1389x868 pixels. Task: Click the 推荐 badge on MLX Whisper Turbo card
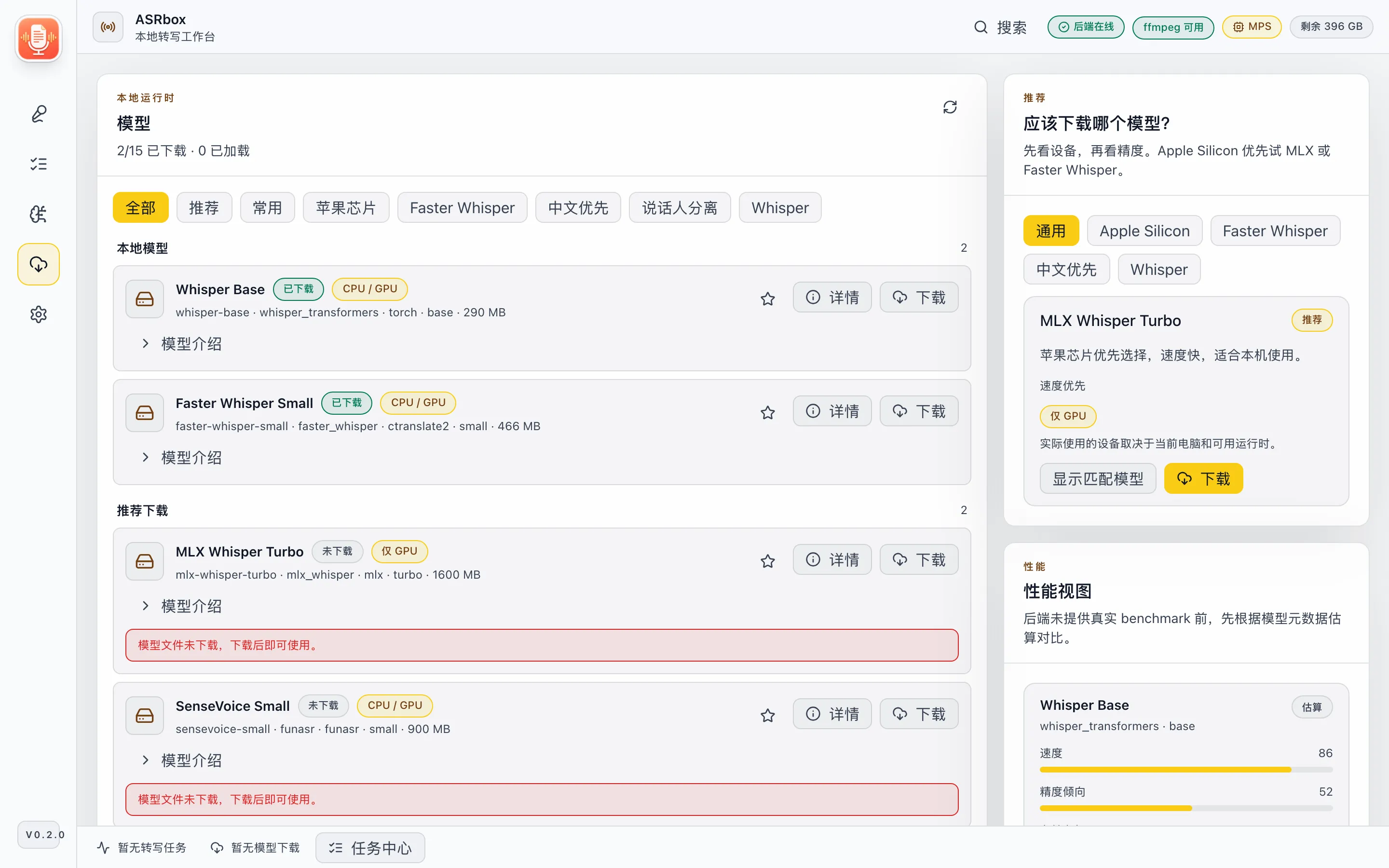pos(1312,320)
